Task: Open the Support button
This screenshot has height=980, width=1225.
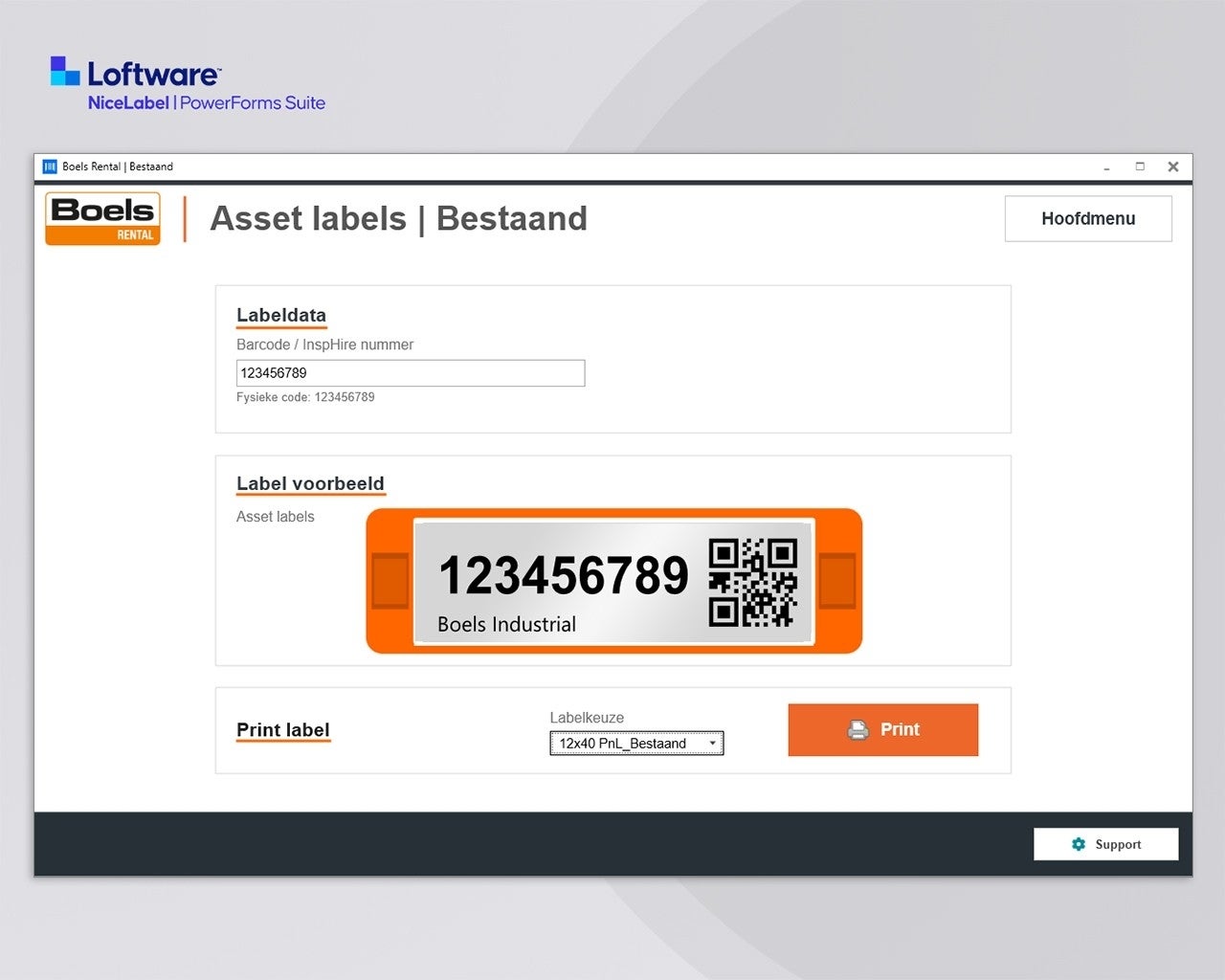Action: 1106,844
